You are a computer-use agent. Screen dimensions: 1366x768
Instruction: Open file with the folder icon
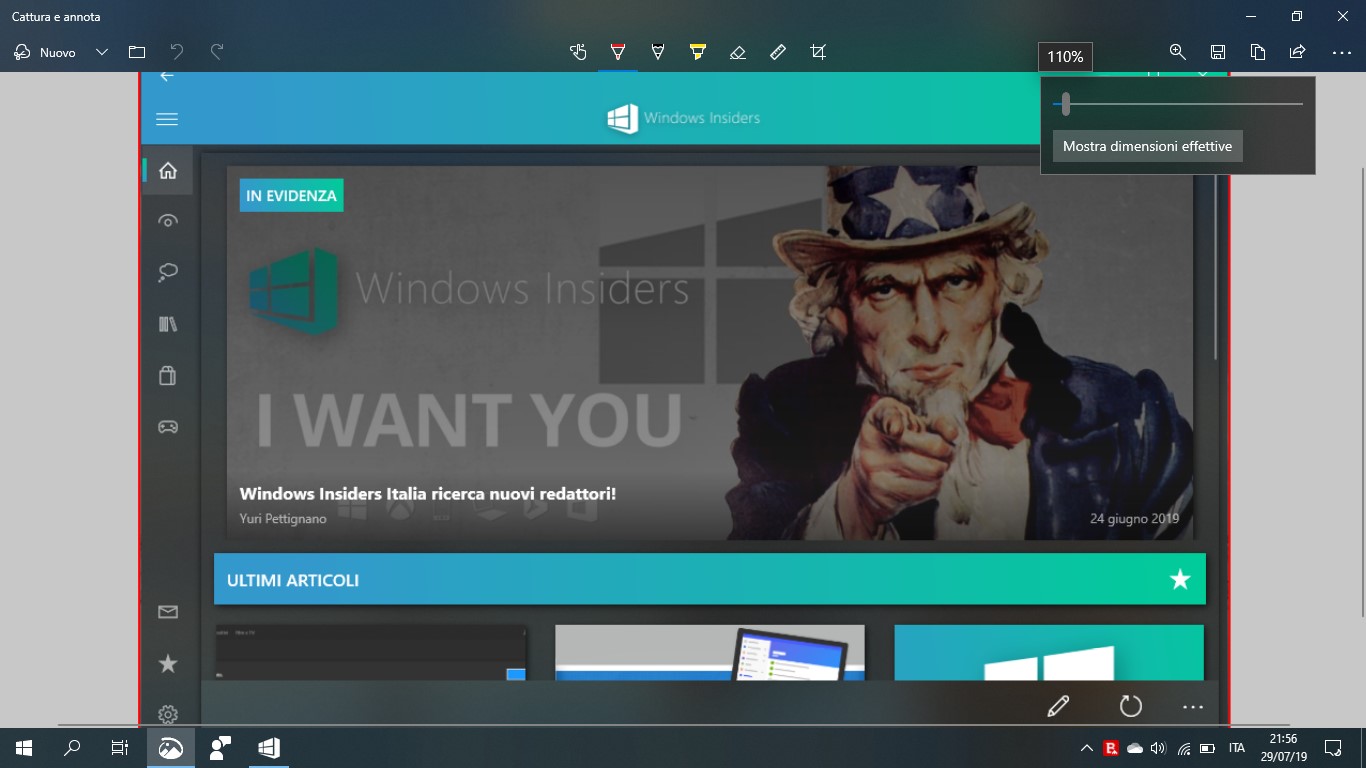tap(137, 52)
